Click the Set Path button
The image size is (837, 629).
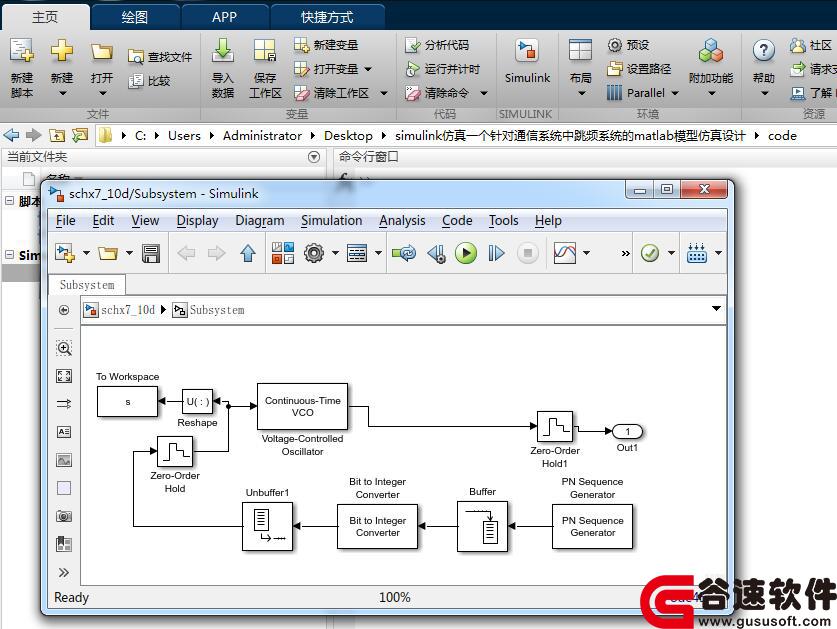(639, 69)
